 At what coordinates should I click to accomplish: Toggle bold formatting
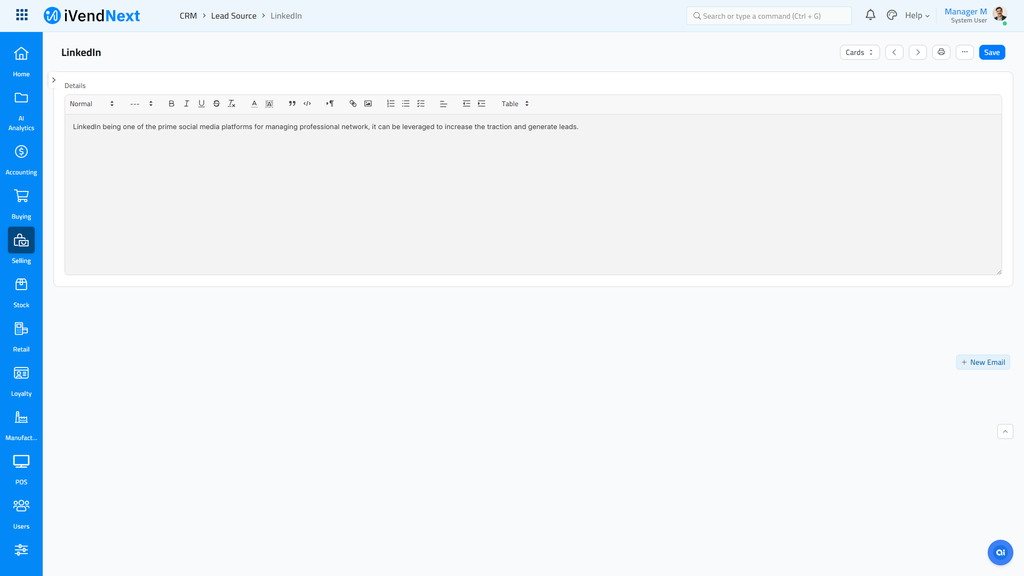tap(171, 104)
